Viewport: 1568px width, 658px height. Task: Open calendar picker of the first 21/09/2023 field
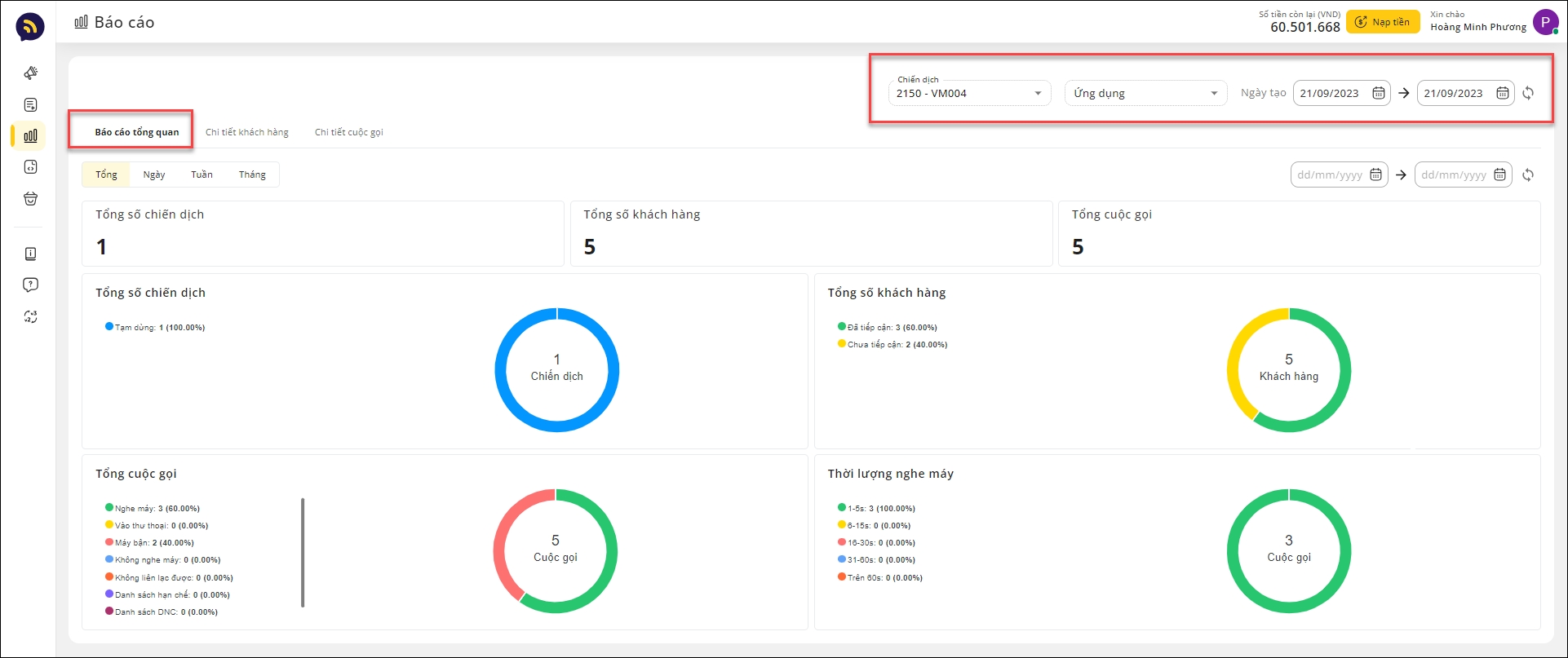coord(1378,93)
